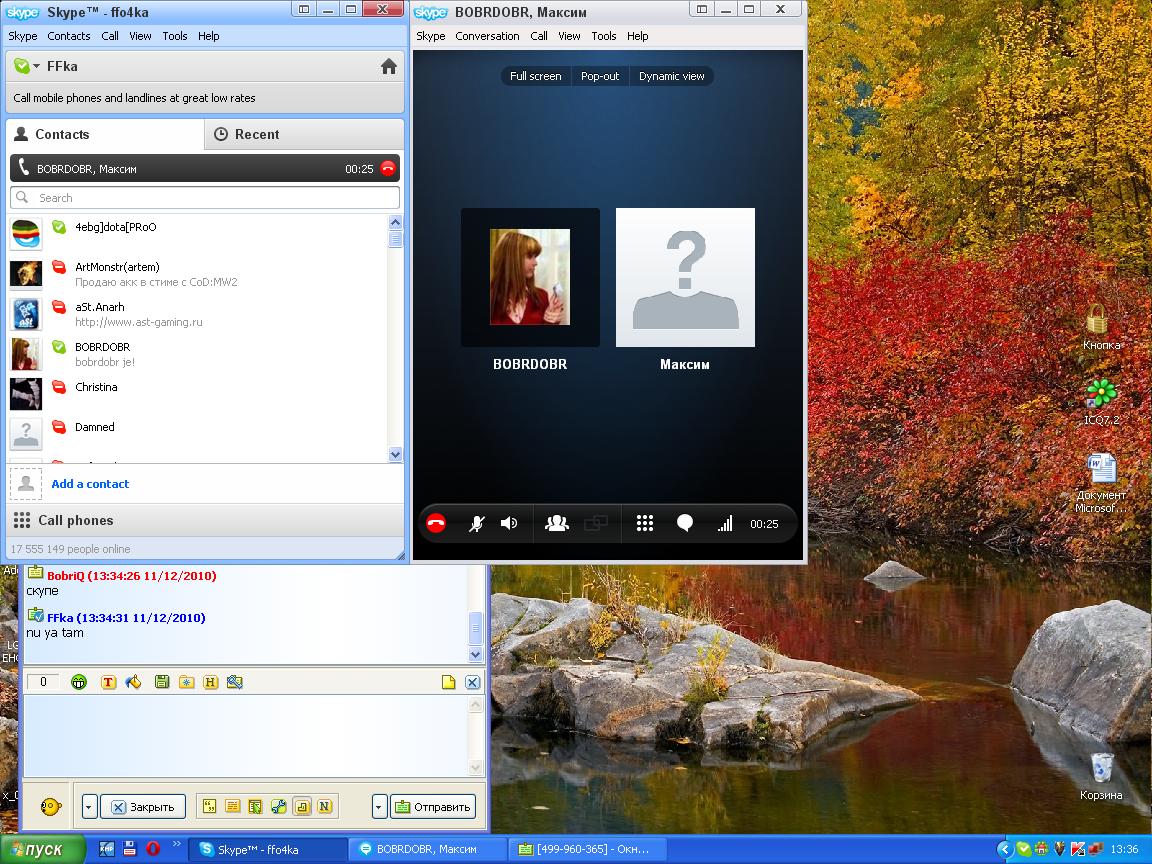Viewport: 1152px width, 864px height.
Task: Toggle the pressed yellow button beside the wrench
Action: (302, 806)
